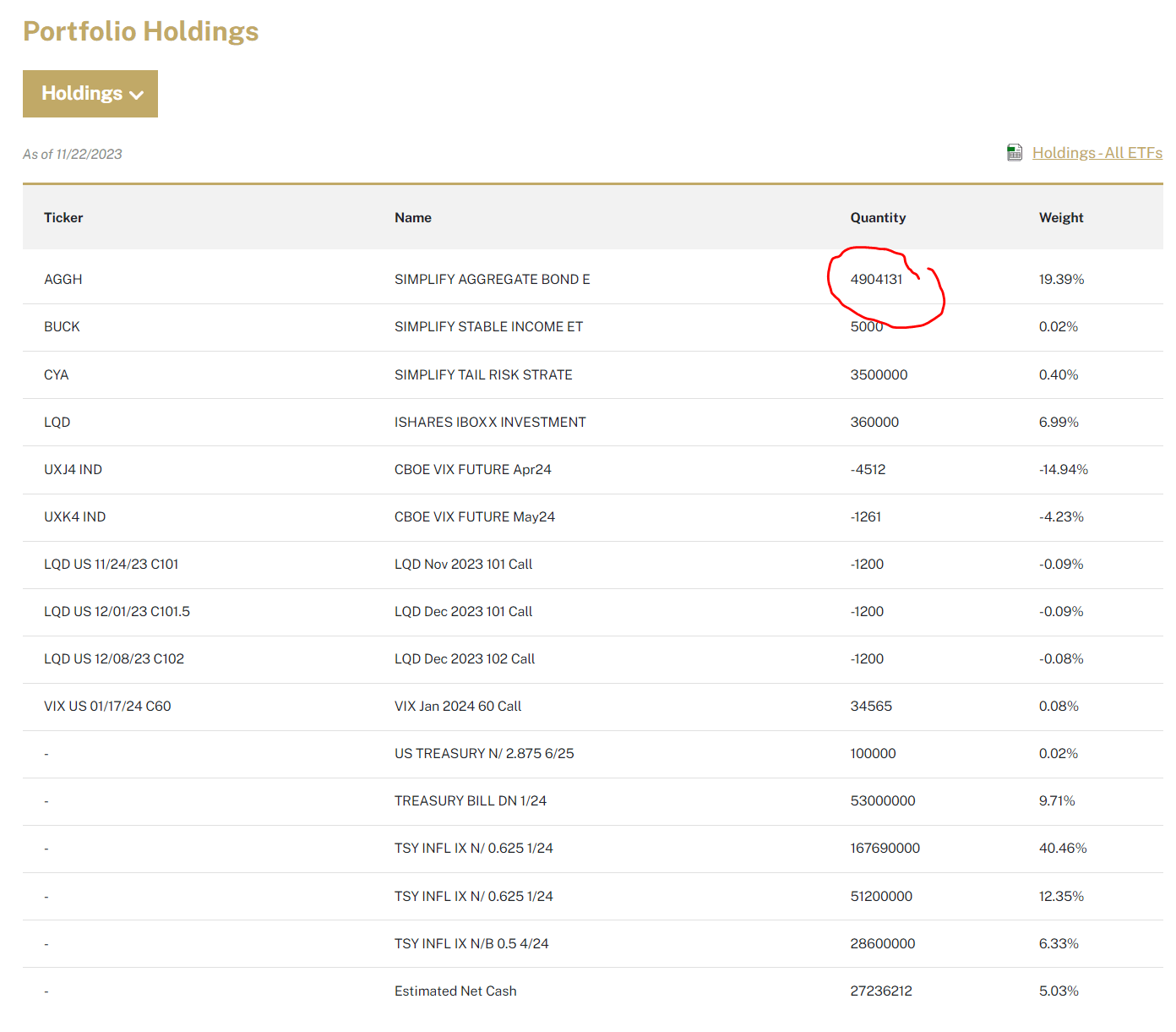This screenshot has width=1176, height=1032.
Task: Select quantity value 360000
Action: click(874, 422)
